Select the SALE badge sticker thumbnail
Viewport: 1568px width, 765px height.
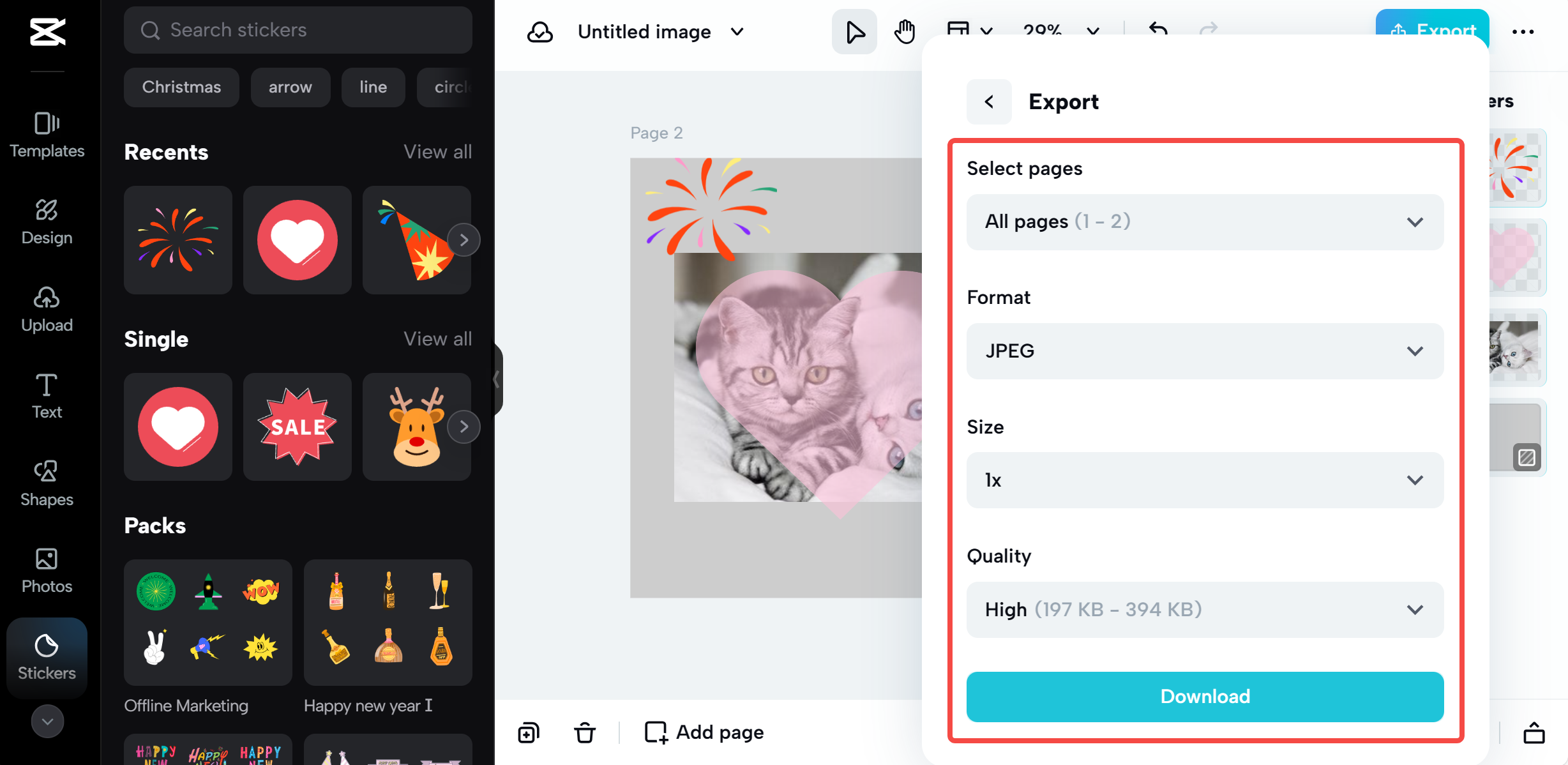point(297,427)
